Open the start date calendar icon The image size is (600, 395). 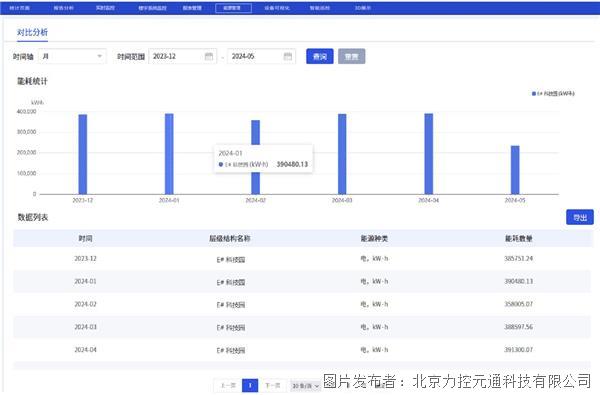[x=209, y=57]
